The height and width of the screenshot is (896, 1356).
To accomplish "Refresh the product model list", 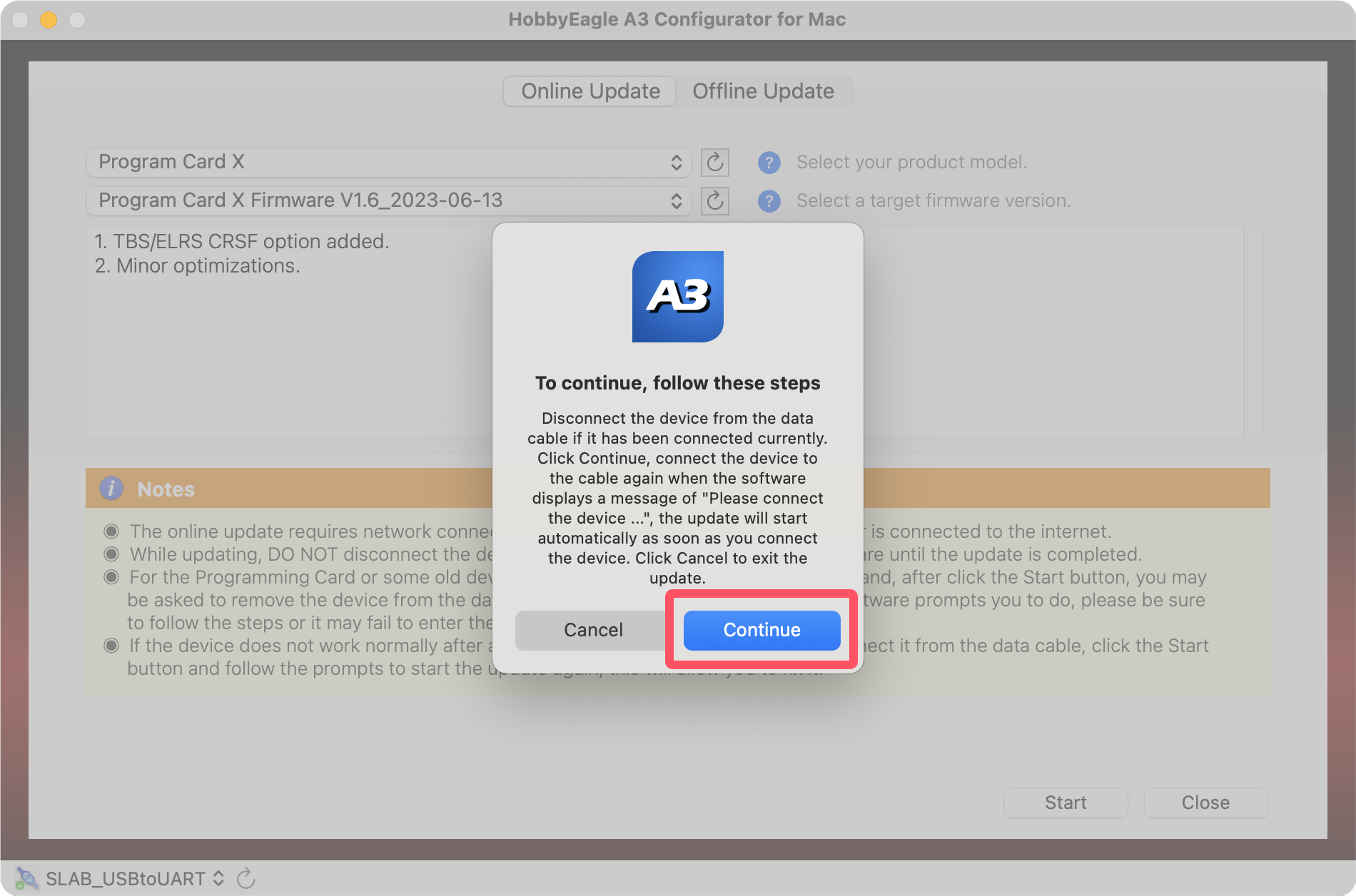I will point(714,163).
